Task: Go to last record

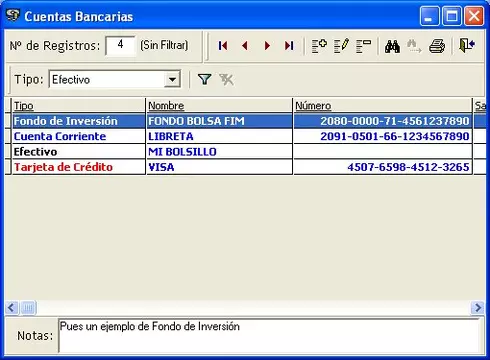Action: 289,46
